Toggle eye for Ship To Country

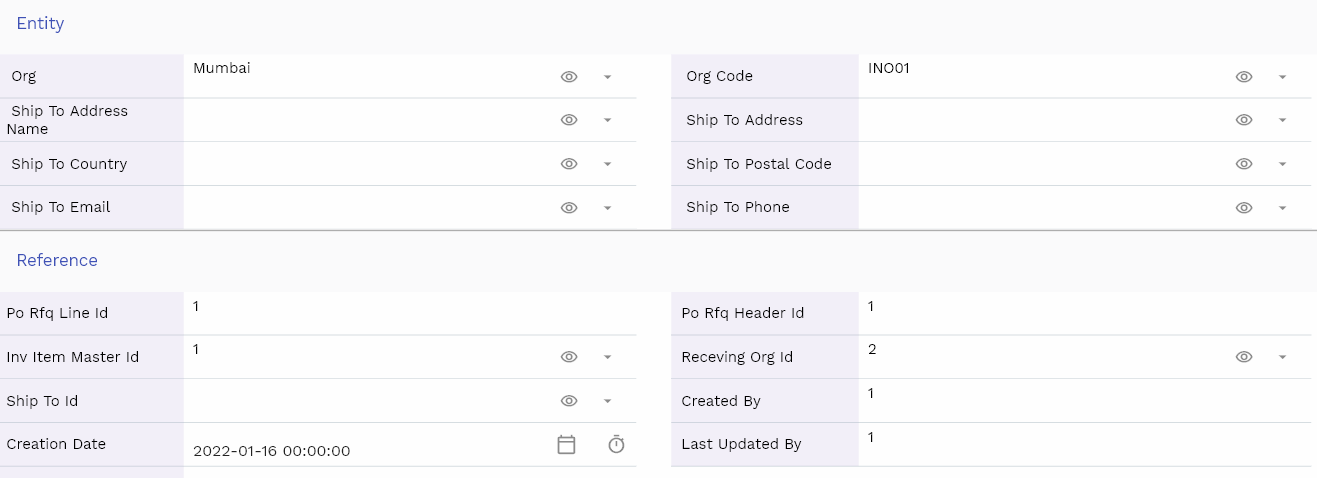[569, 164]
